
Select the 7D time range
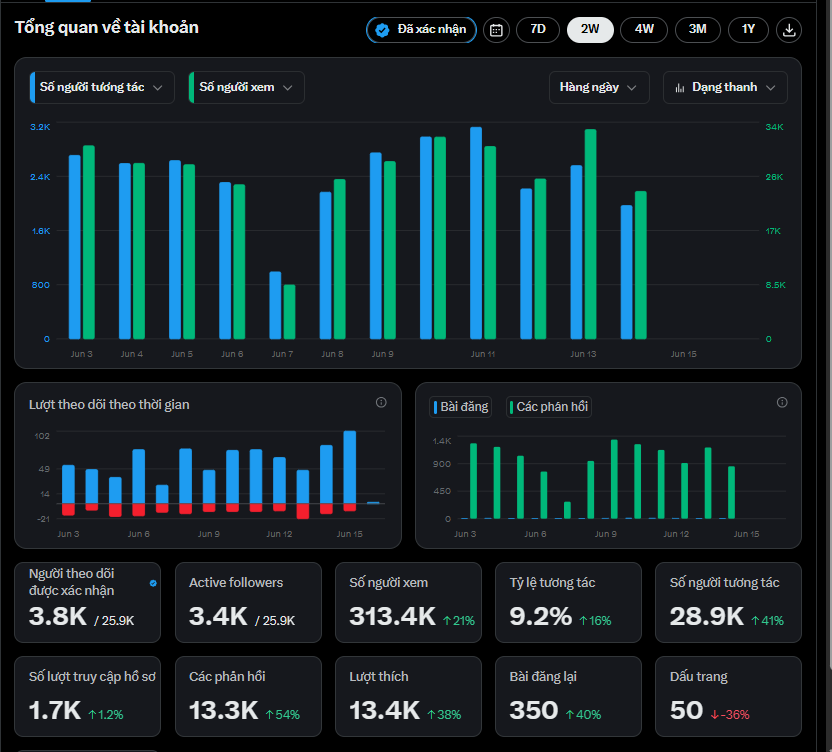[x=538, y=29]
